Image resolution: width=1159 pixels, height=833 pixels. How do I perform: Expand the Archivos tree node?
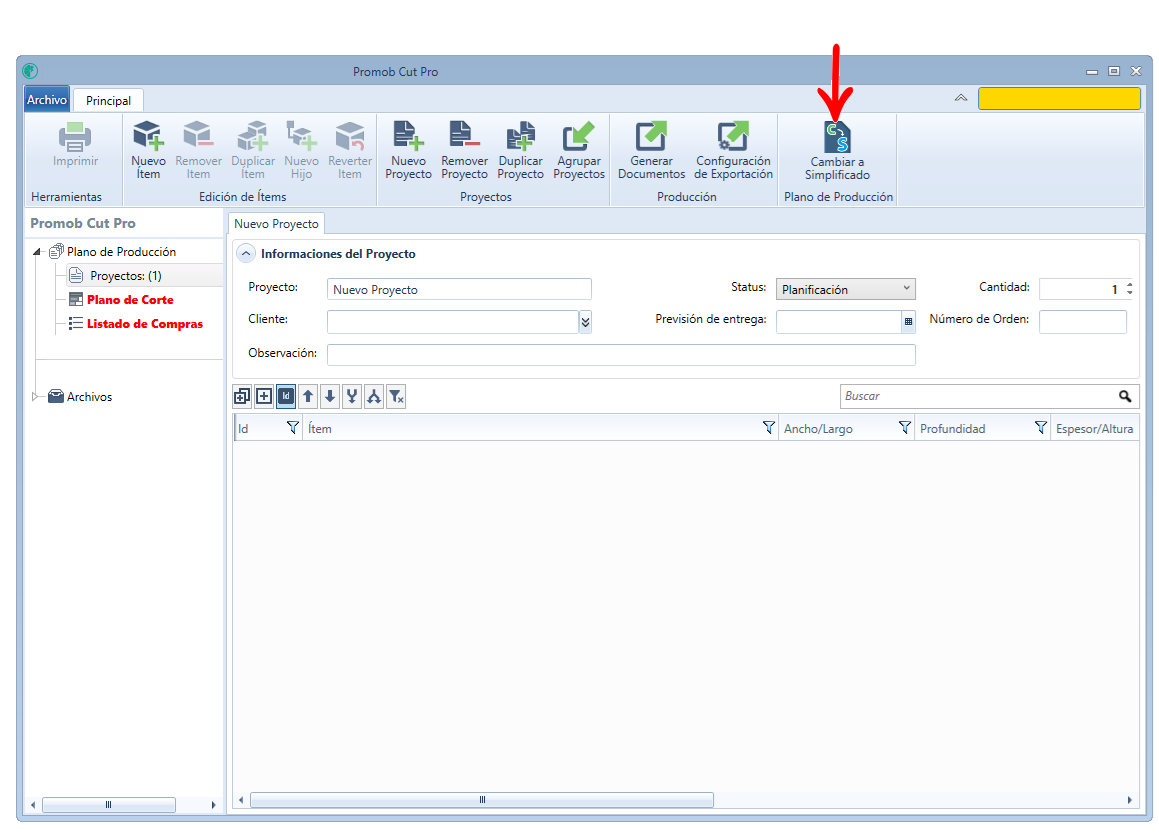click(x=35, y=397)
